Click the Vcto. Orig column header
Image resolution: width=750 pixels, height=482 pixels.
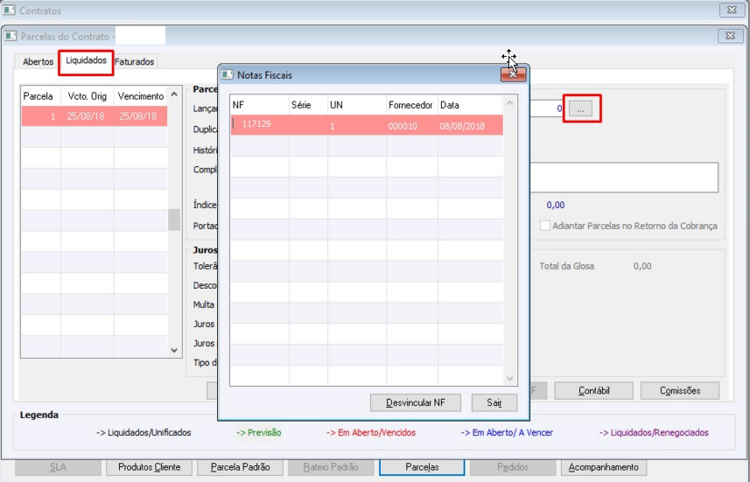pos(87,96)
